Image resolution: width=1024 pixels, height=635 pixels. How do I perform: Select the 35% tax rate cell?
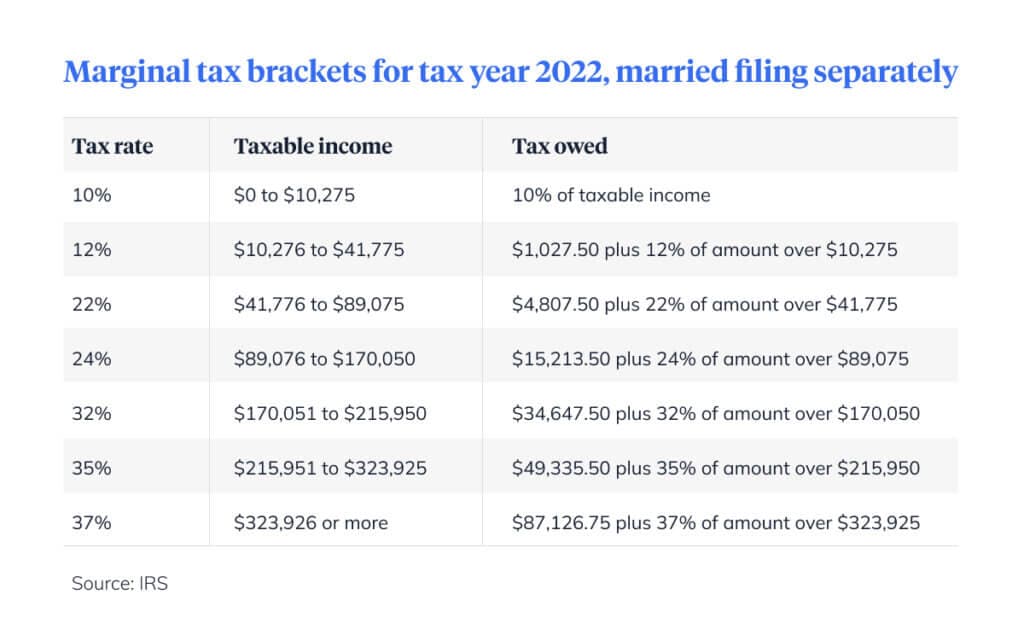coord(92,467)
